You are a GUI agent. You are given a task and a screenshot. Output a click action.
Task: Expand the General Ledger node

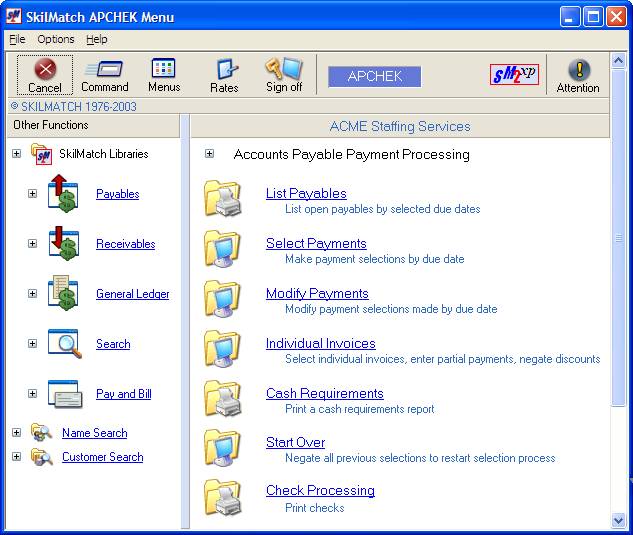tap(32, 294)
